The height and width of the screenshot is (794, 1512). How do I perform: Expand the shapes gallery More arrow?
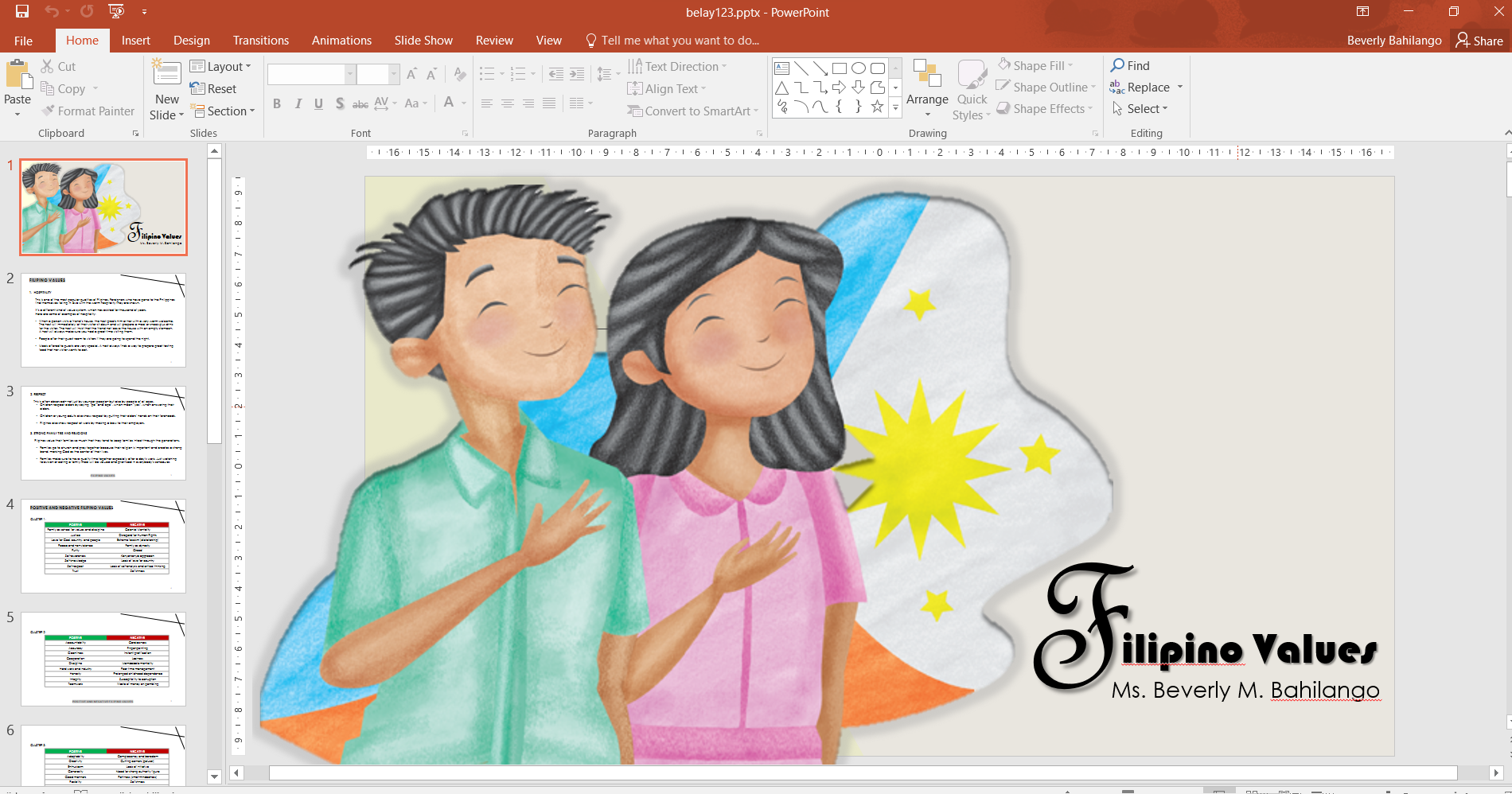[895, 107]
